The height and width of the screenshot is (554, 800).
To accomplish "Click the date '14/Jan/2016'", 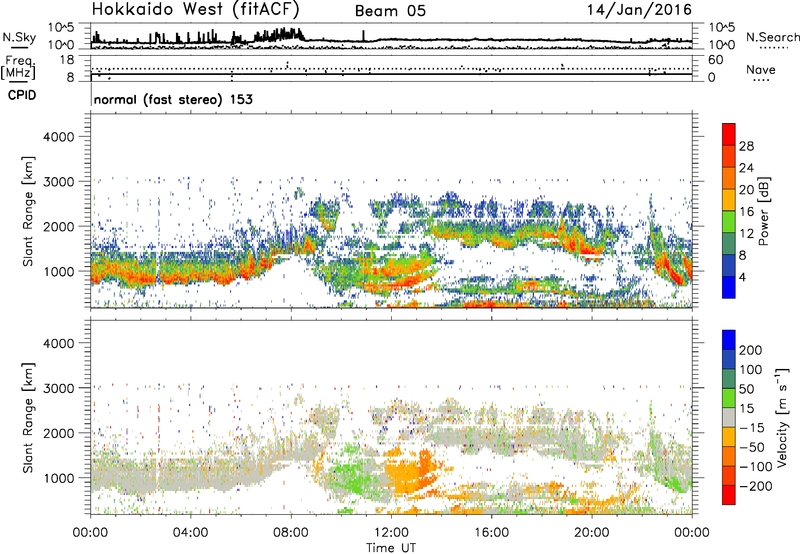I will 640,10.
